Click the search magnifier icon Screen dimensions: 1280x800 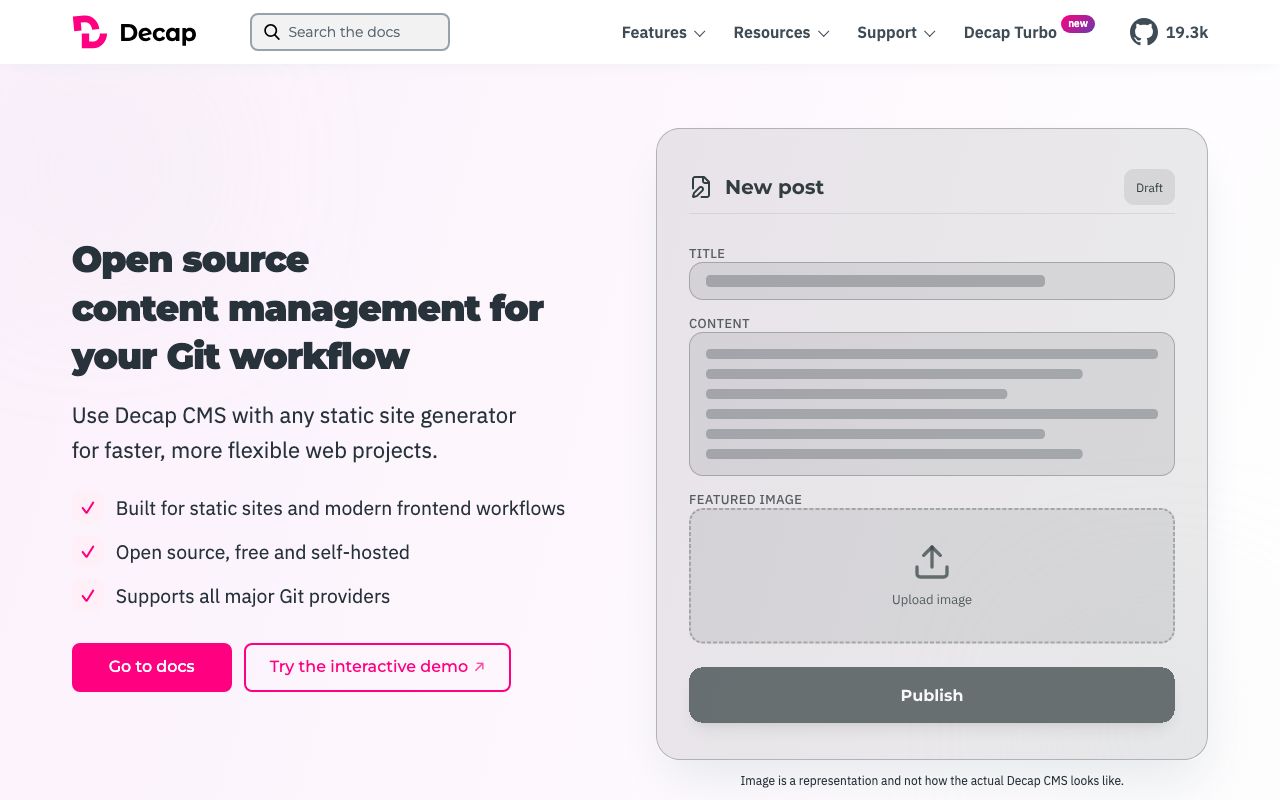tap(271, 32)
